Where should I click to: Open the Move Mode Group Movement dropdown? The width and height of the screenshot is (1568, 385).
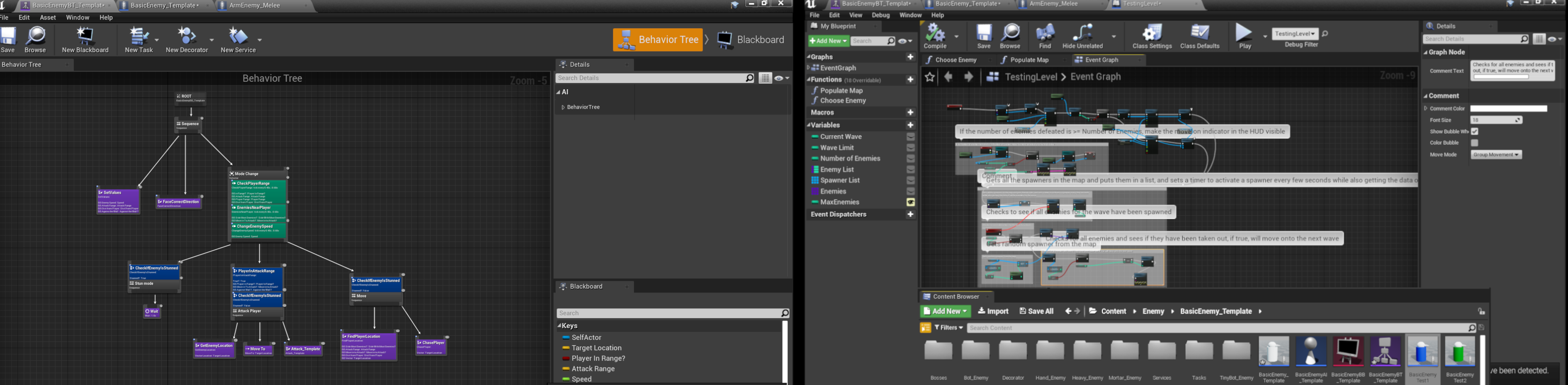[x=1496, y=155]
